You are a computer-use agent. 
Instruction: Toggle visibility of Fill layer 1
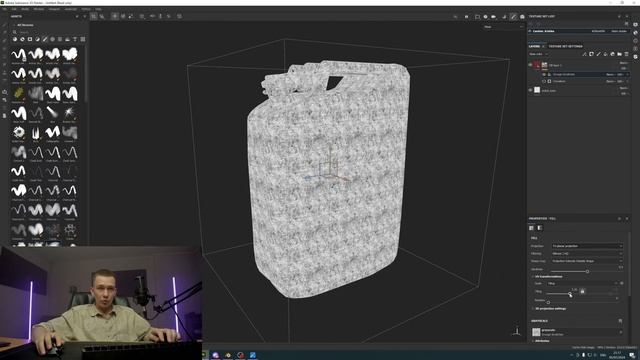click(530, 65)
